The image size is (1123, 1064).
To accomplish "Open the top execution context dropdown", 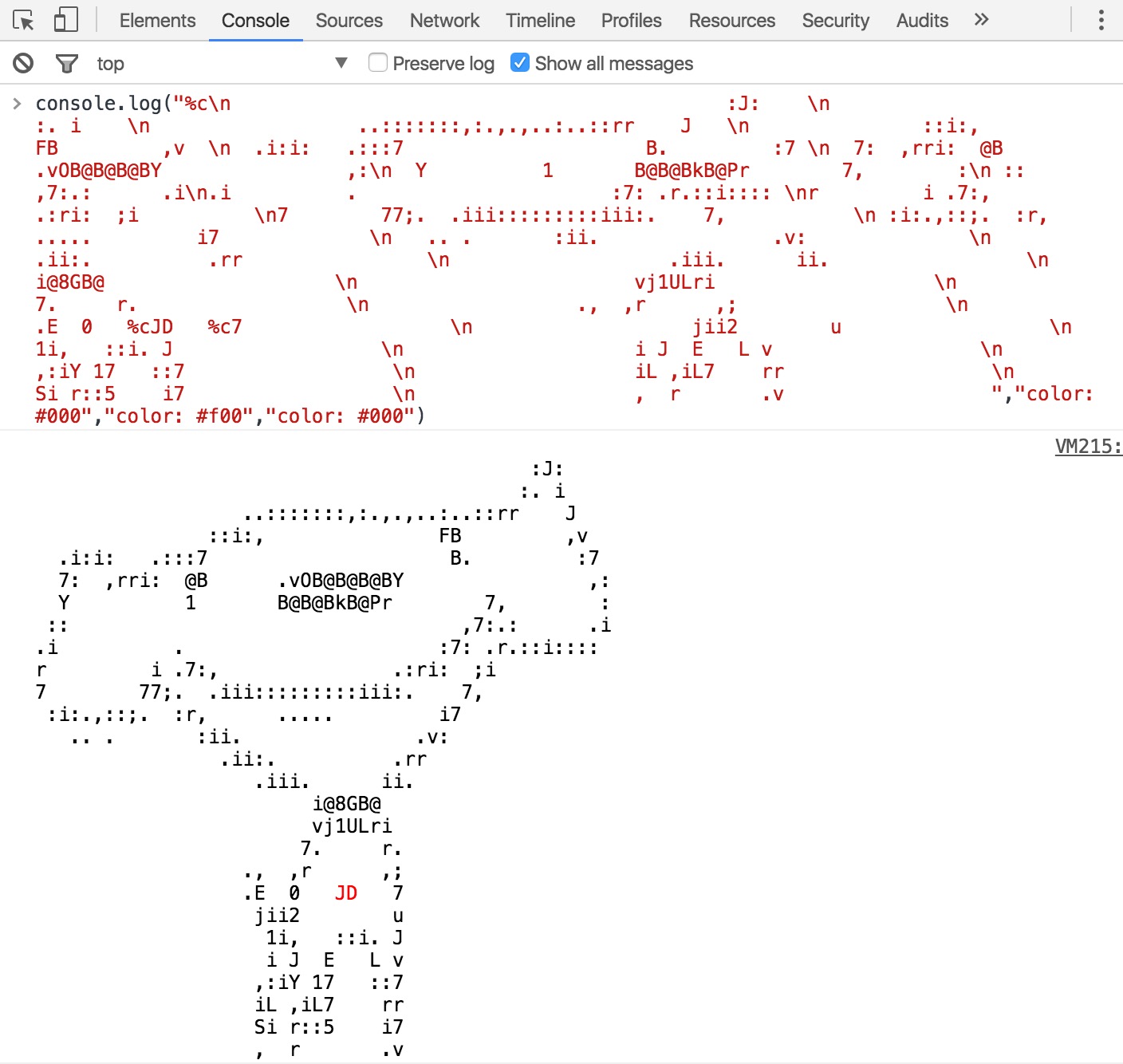I will [x=223, y=63].
